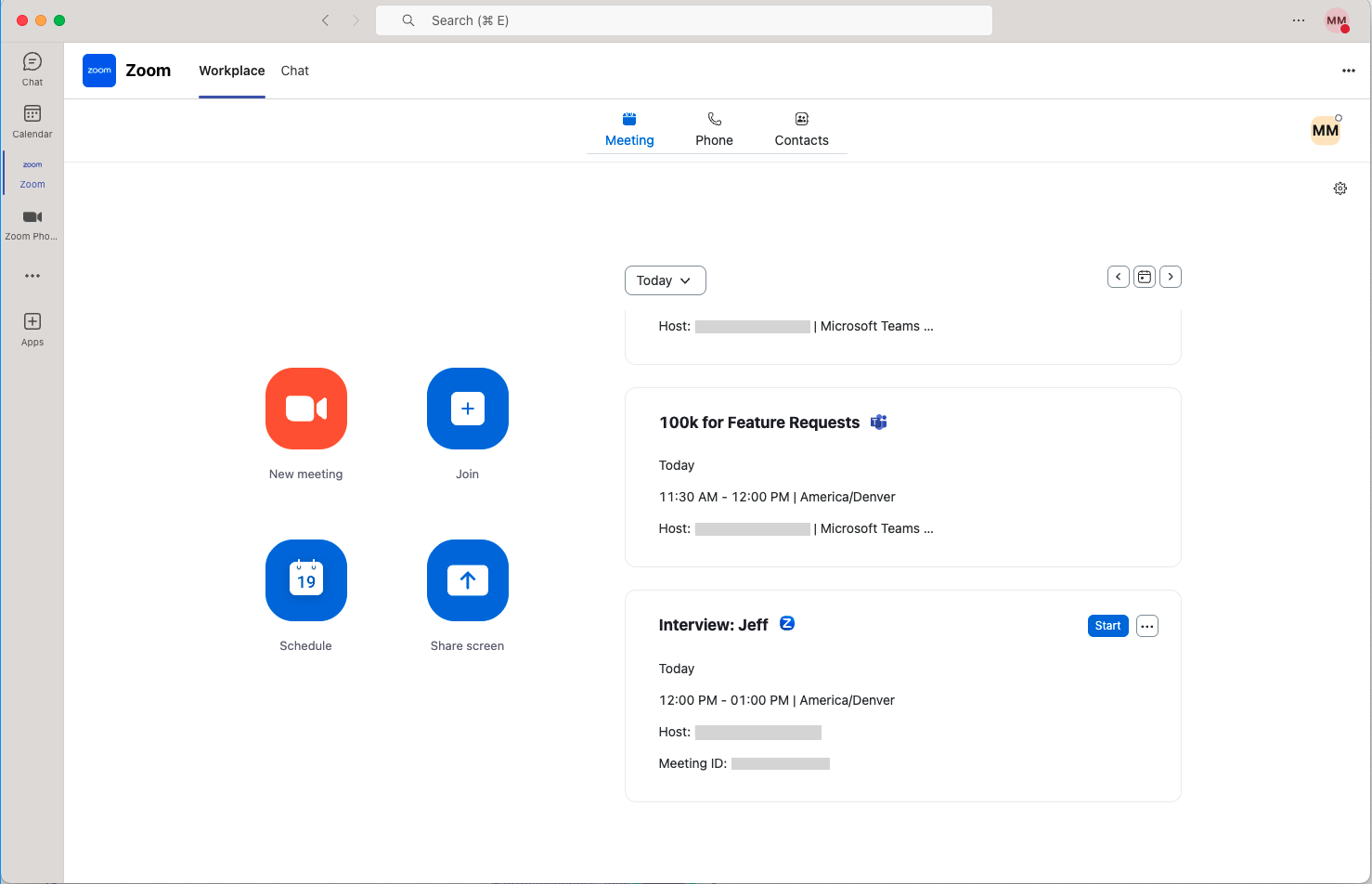1372x884 pixels.
Task: Jump to date with calendar picker icon
Action: click(x=1144, y=277)
